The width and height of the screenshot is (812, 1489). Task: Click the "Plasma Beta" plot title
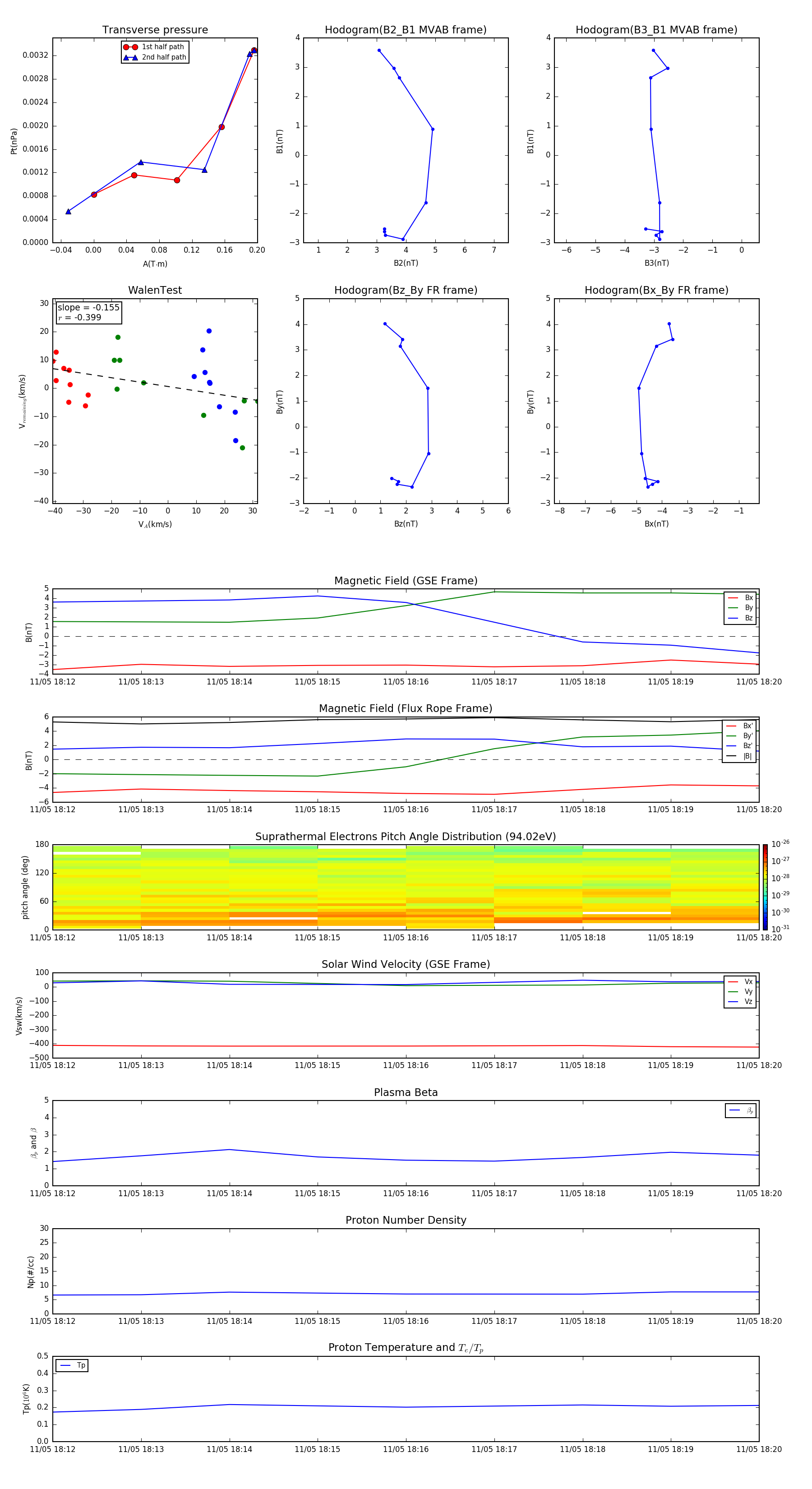406,1092
